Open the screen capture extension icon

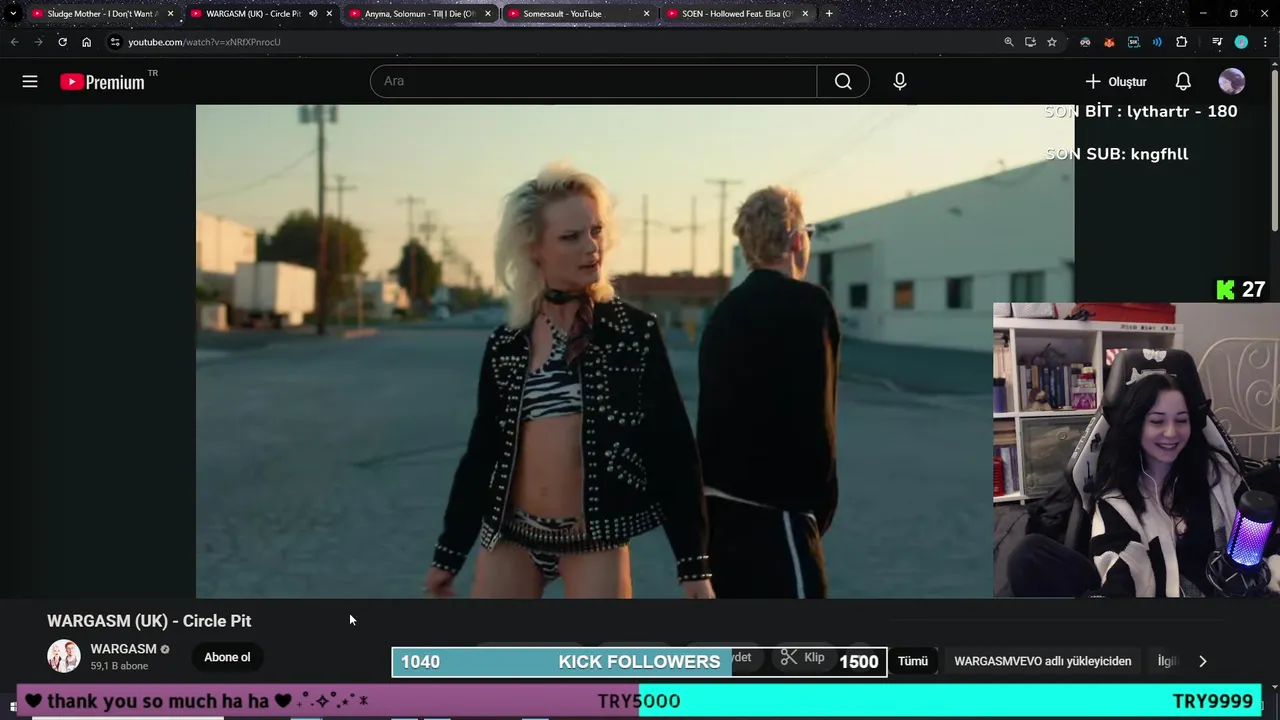[1133, 42]
